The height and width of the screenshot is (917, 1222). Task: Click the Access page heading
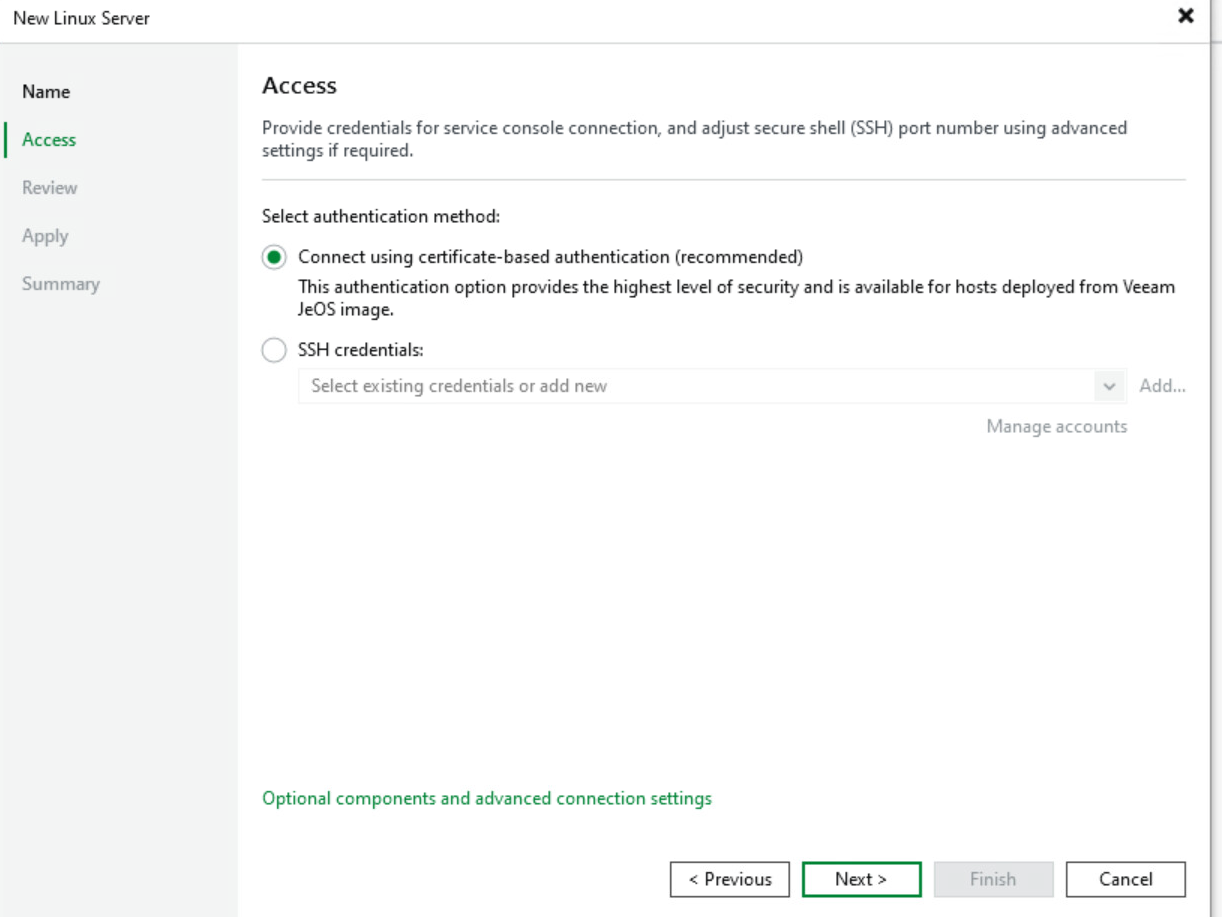299,86
